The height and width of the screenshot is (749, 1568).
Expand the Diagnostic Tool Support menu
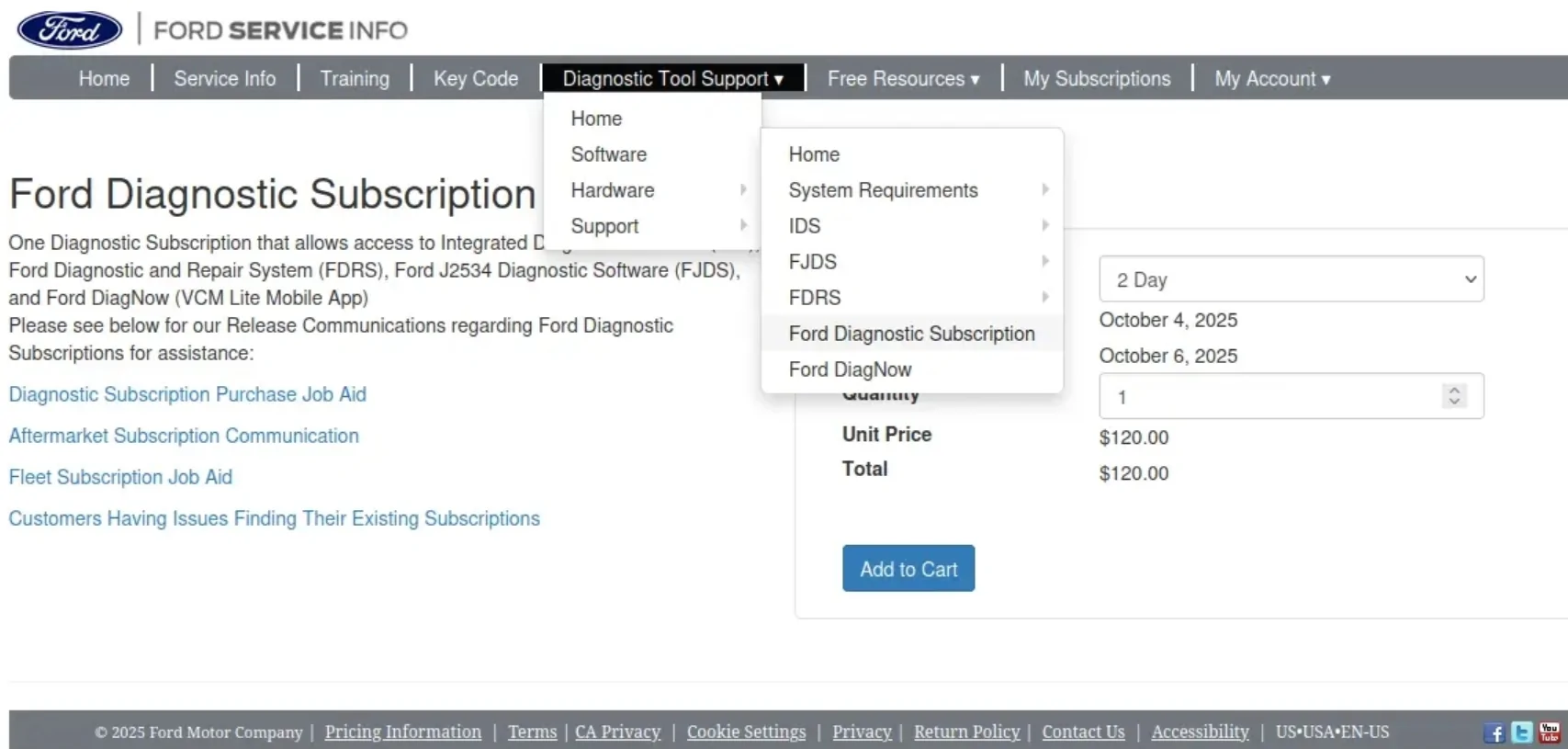[673, 79]
